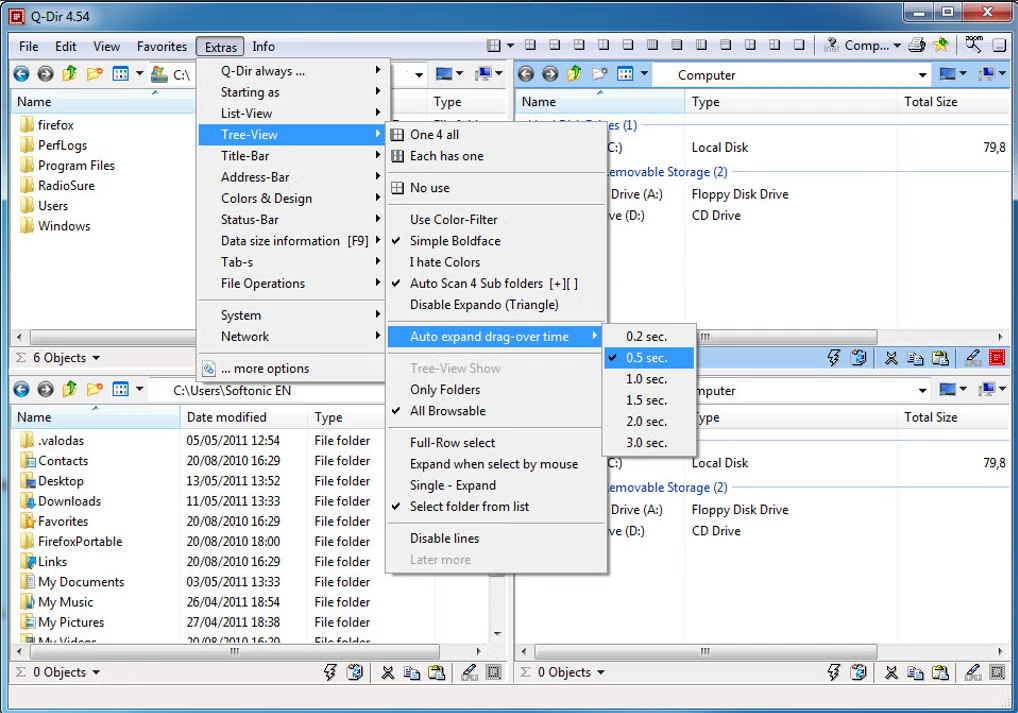Select One 4 all tree-view option
Screen dimensions: 1018x713
pos(496,134)
